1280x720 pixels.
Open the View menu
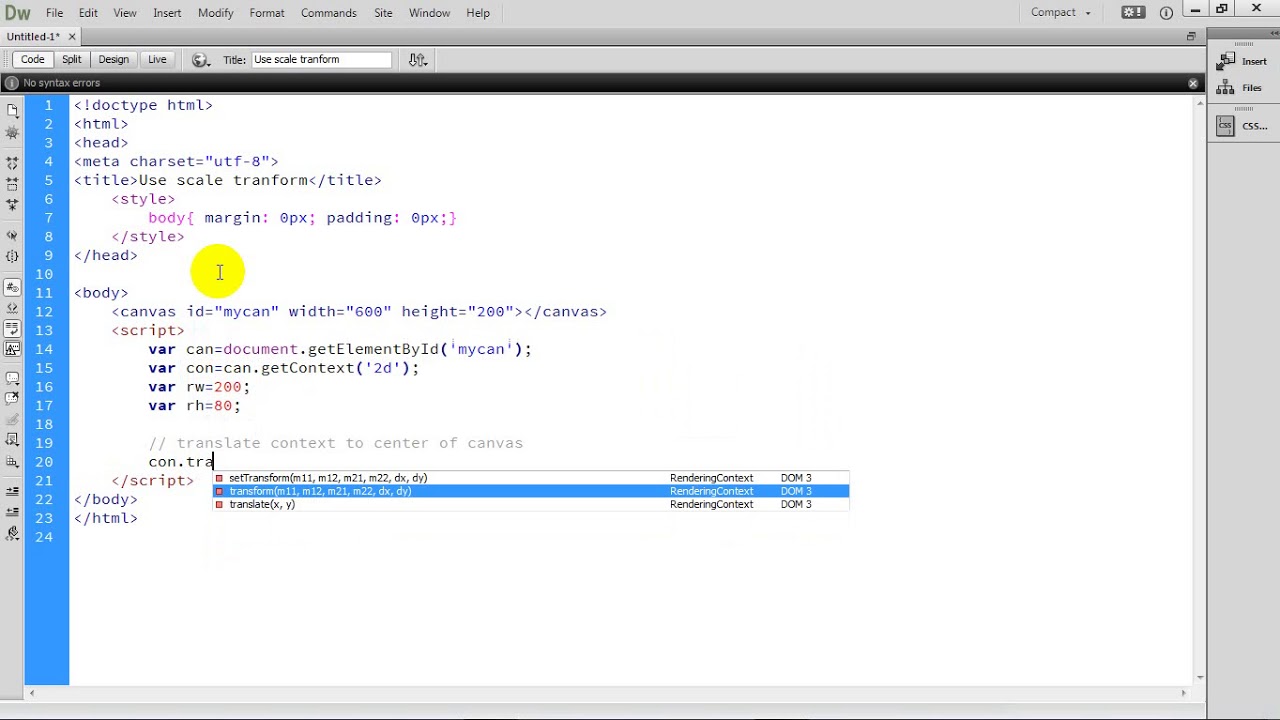(125, 13)
